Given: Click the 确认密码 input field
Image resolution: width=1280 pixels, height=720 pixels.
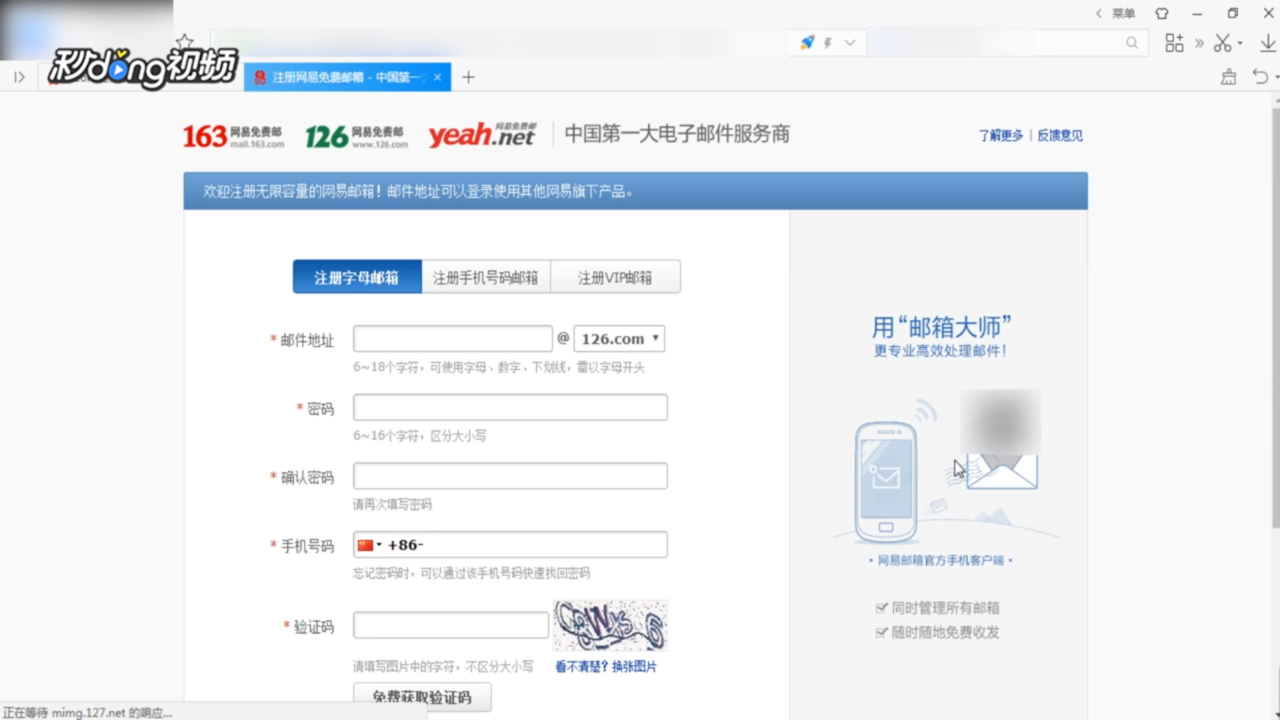Looking at the screenshot, I should [510, 476].
